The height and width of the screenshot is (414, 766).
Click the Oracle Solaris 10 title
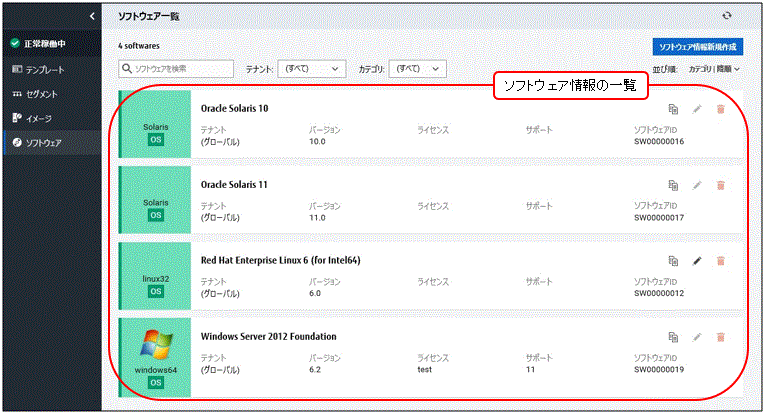(x=234, y=109)
